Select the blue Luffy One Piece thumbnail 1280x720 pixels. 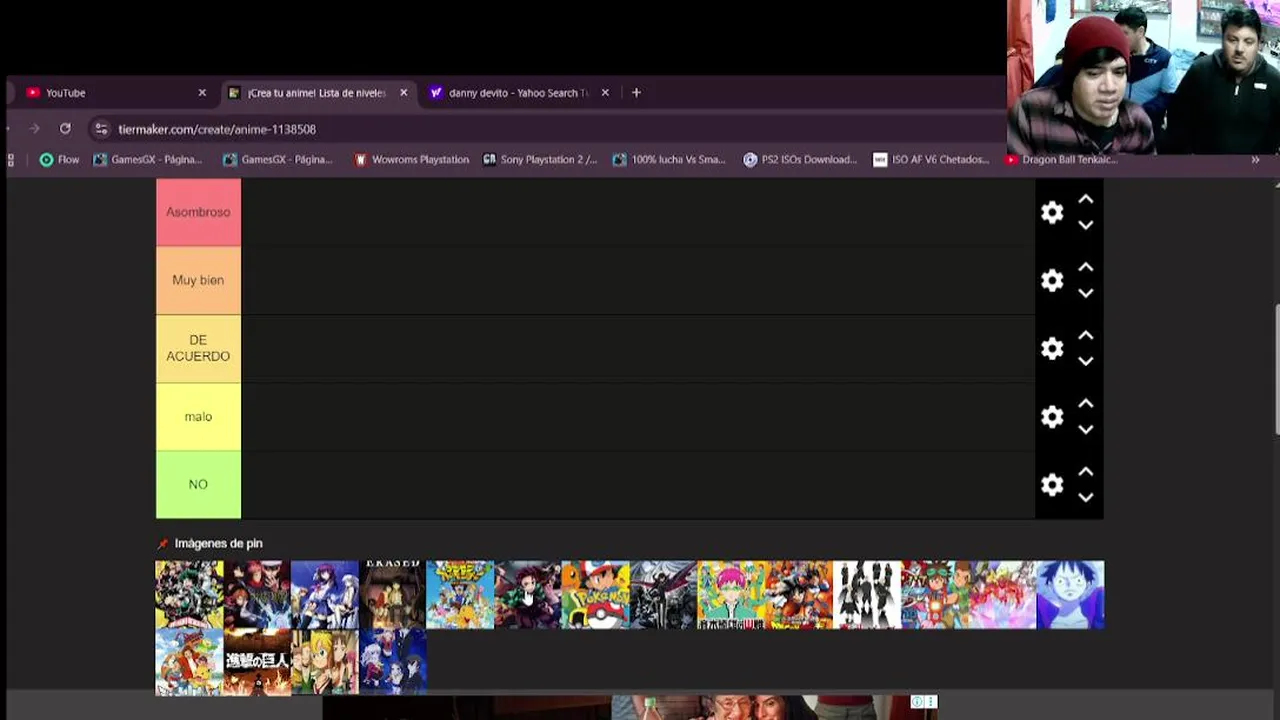point(1070,594)
